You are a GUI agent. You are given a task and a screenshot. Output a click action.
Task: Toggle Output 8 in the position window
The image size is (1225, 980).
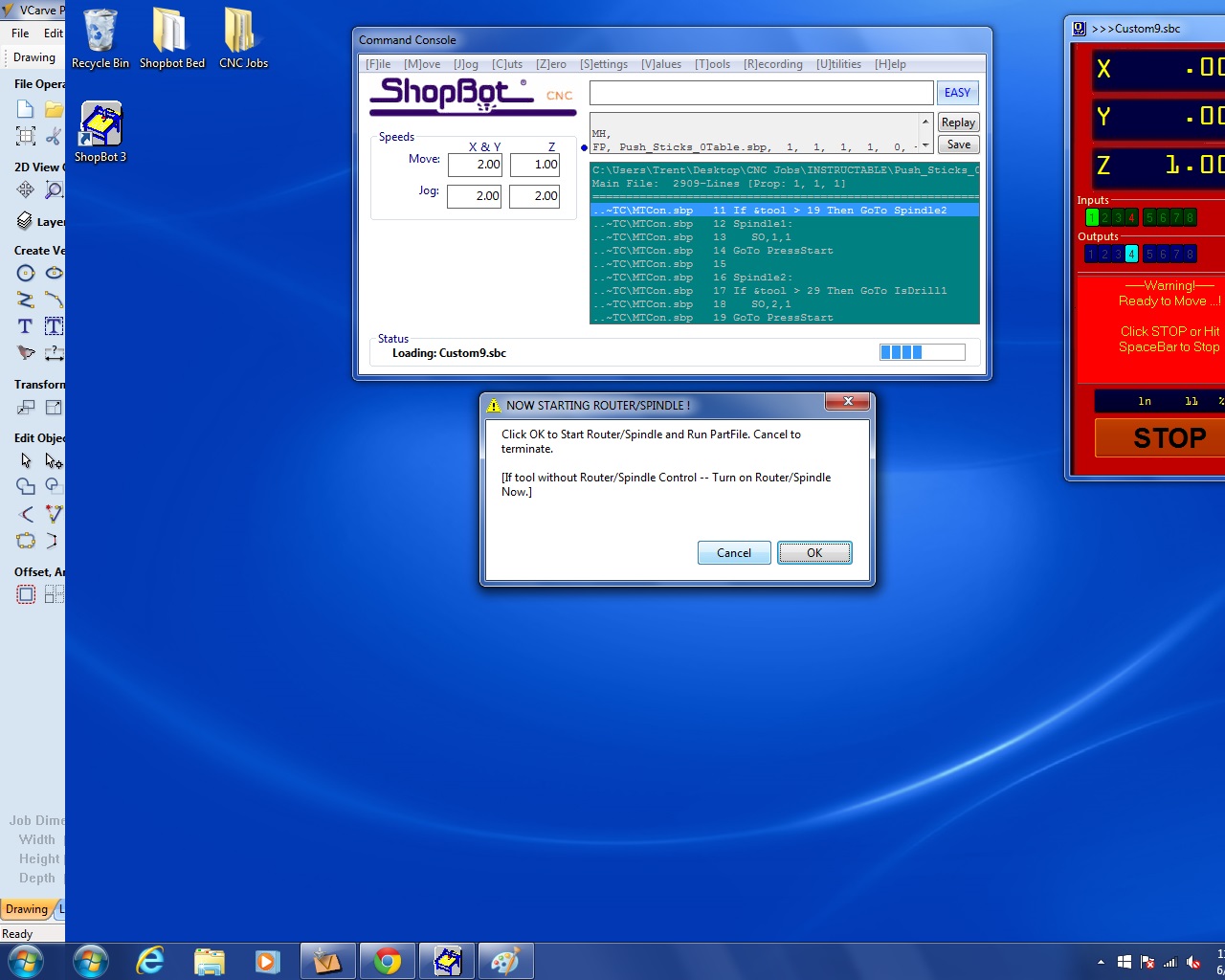[1190, 254]
